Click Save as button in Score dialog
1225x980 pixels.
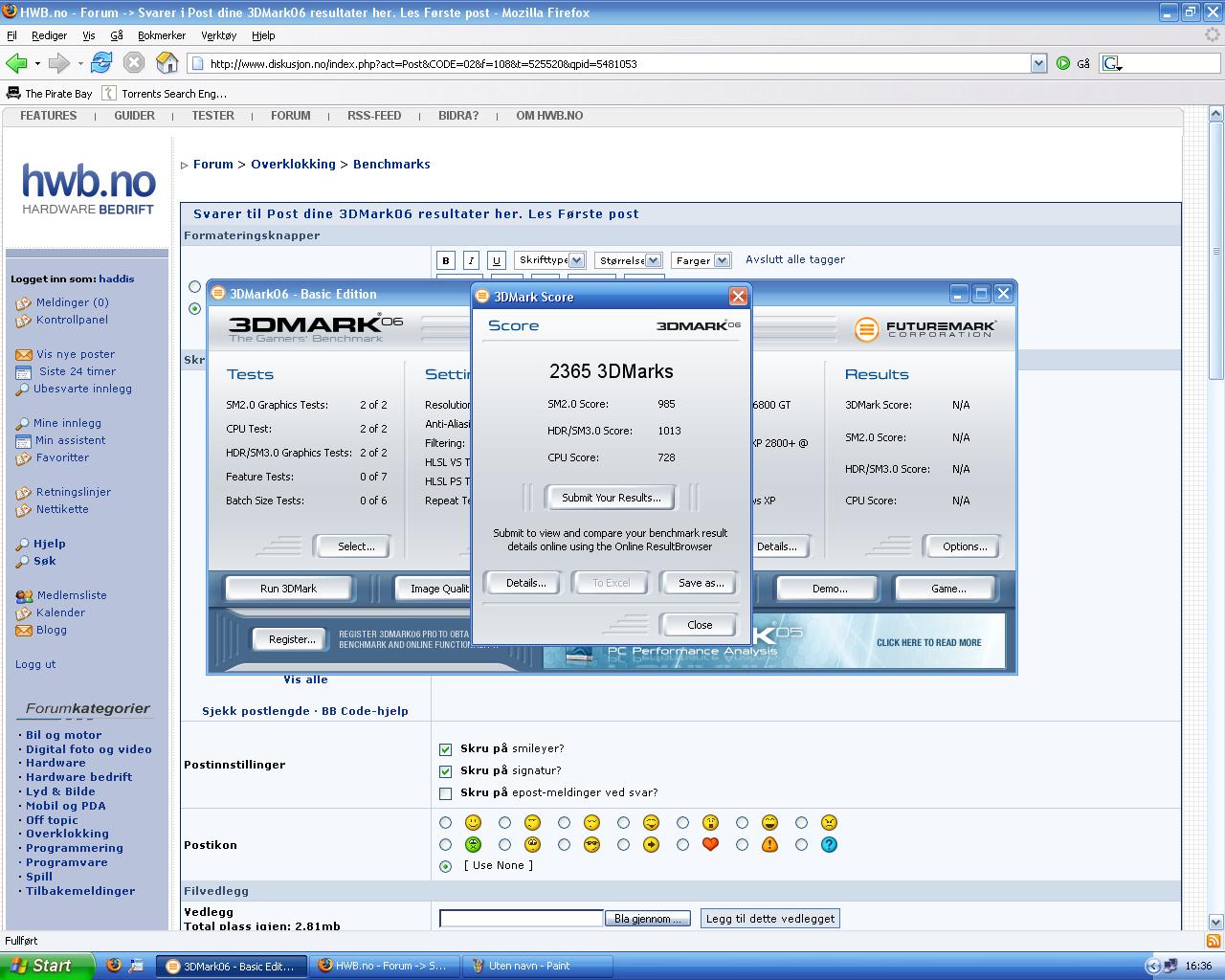pos(701,583)
